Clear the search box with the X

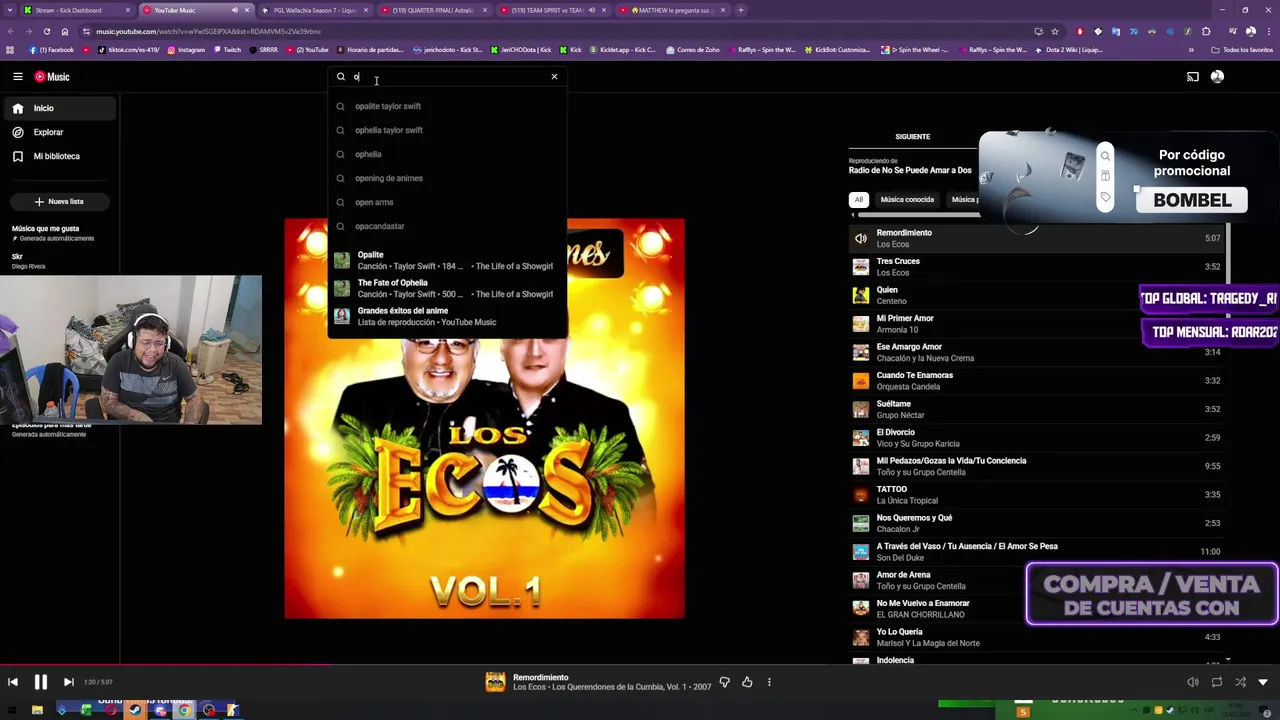tap(554, 77)
